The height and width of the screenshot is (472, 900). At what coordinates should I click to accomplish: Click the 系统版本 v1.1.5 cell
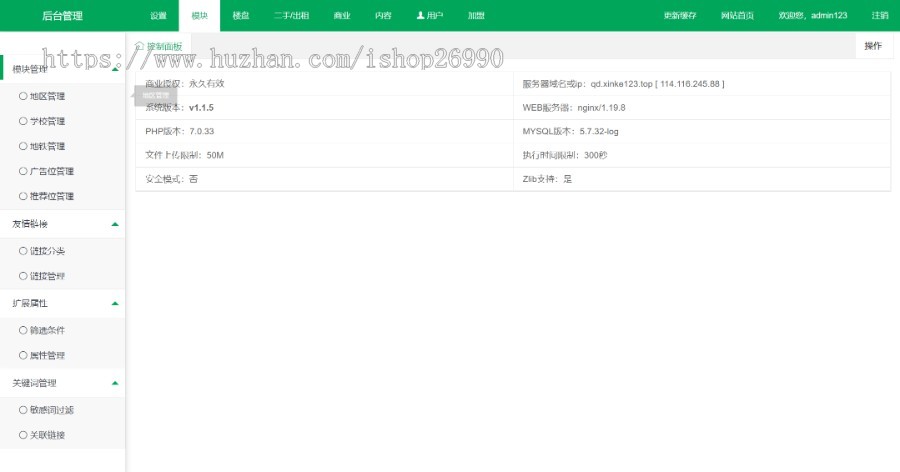click(x=324, y=107)
